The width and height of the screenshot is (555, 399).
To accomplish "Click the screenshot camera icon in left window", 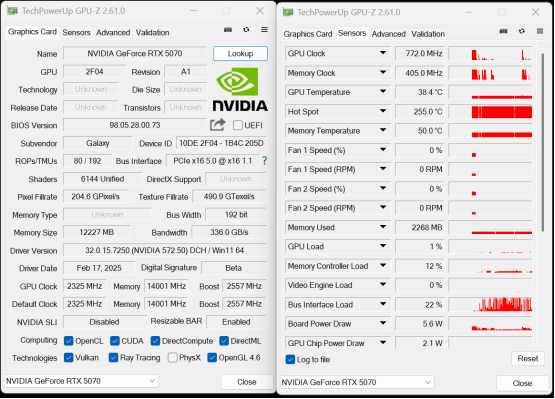I will point(228,30).
